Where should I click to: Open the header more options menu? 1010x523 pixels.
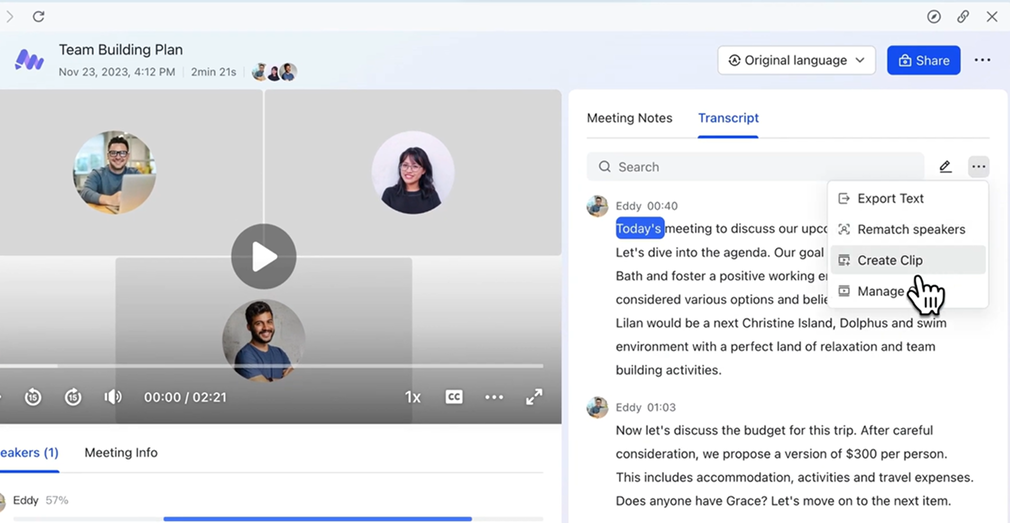[982, 60]
